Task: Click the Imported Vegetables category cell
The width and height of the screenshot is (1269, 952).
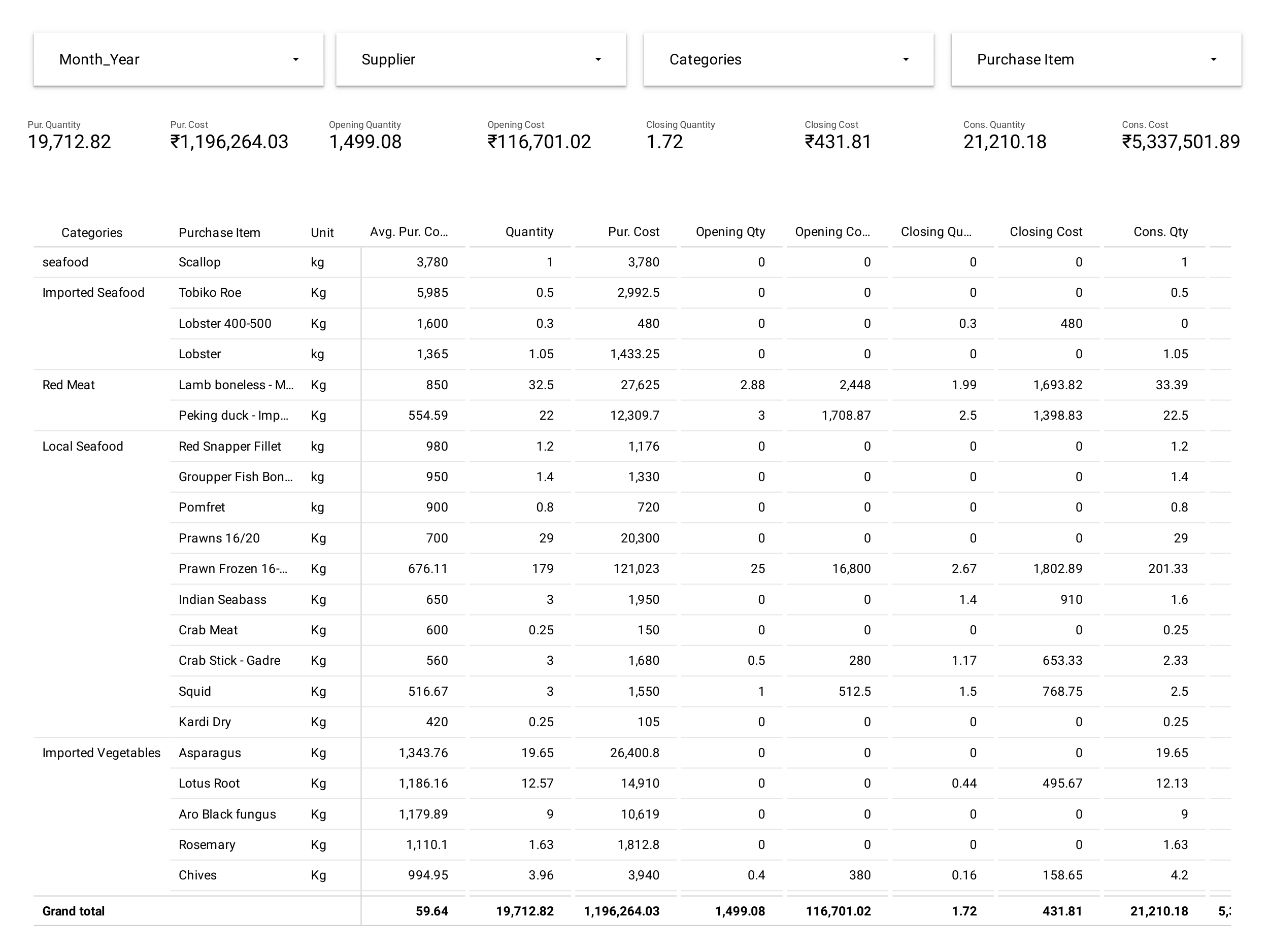Action: pyautogui.click(x=101, y=753)
